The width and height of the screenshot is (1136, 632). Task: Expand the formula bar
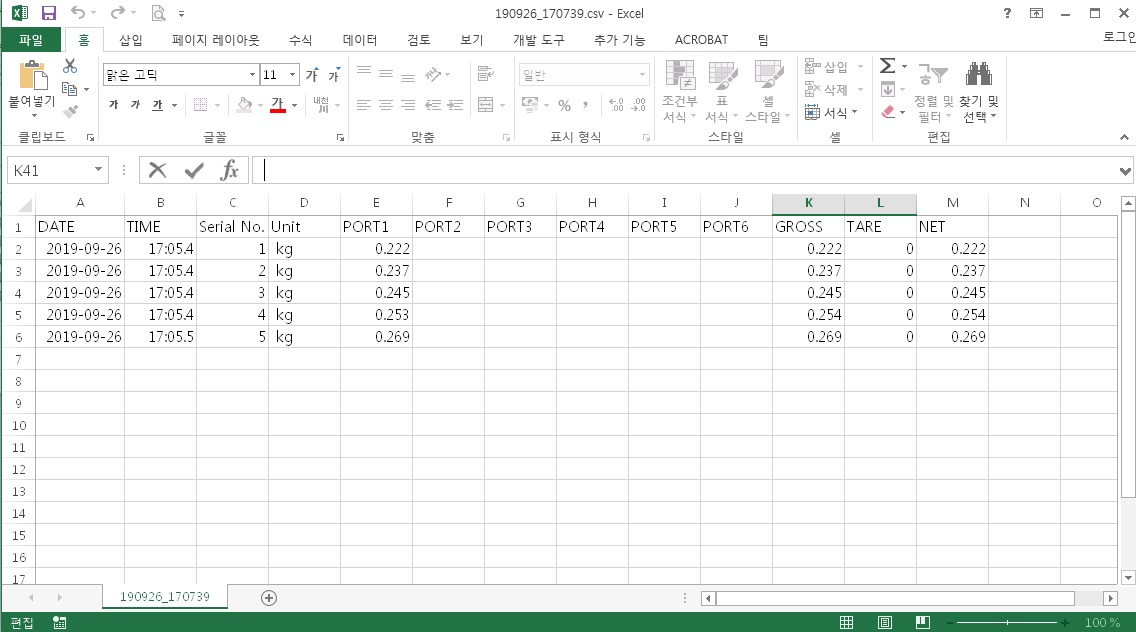click(x=1124, y=172)
